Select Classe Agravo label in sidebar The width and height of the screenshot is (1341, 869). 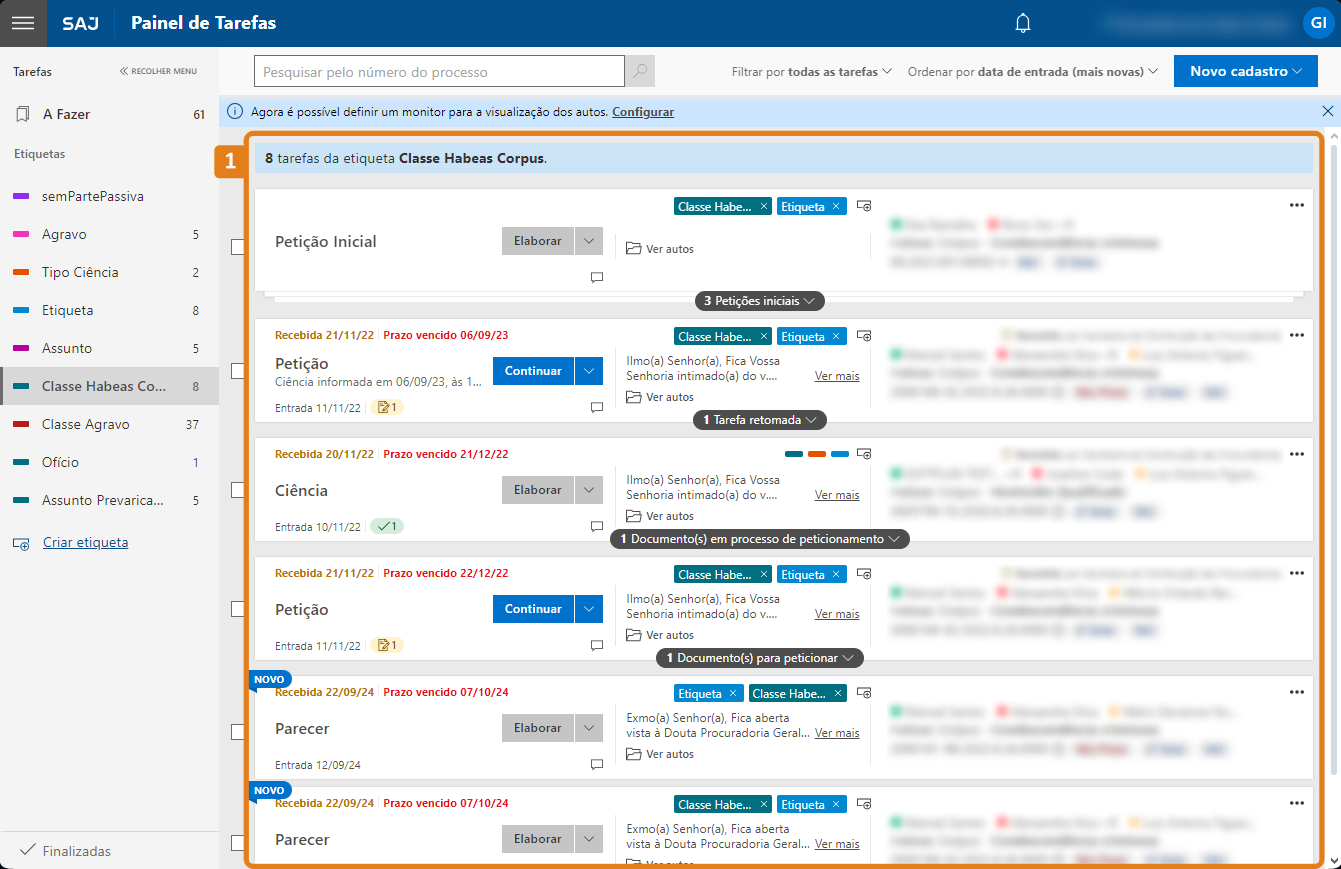point(86,424)
